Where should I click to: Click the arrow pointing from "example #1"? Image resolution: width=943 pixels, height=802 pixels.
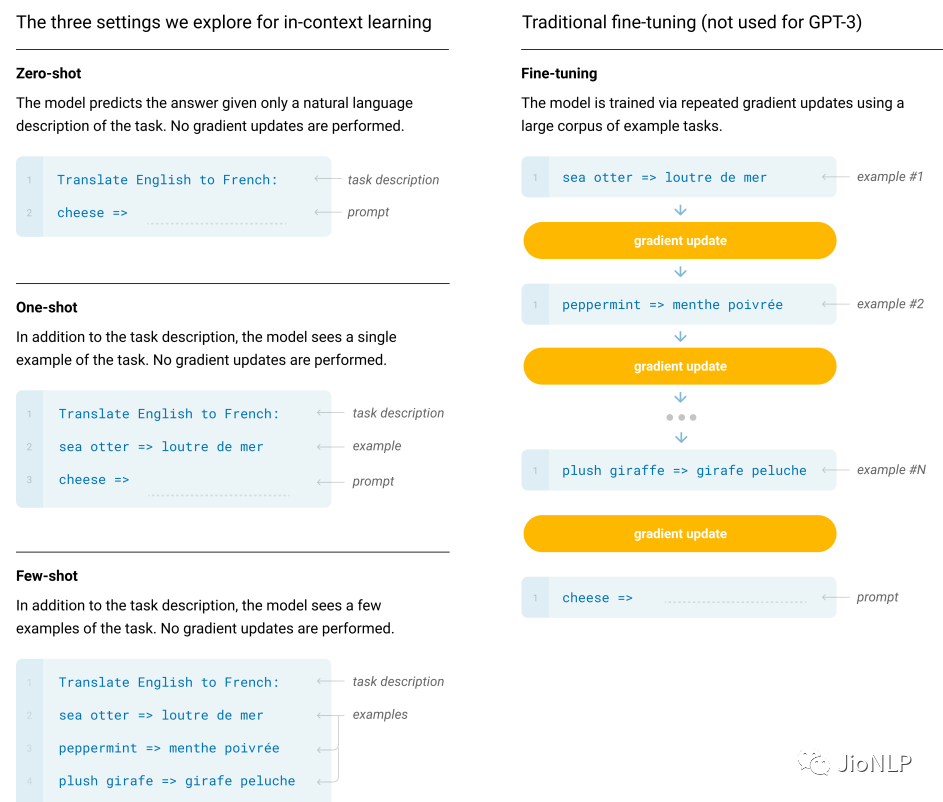pos(834,177)
